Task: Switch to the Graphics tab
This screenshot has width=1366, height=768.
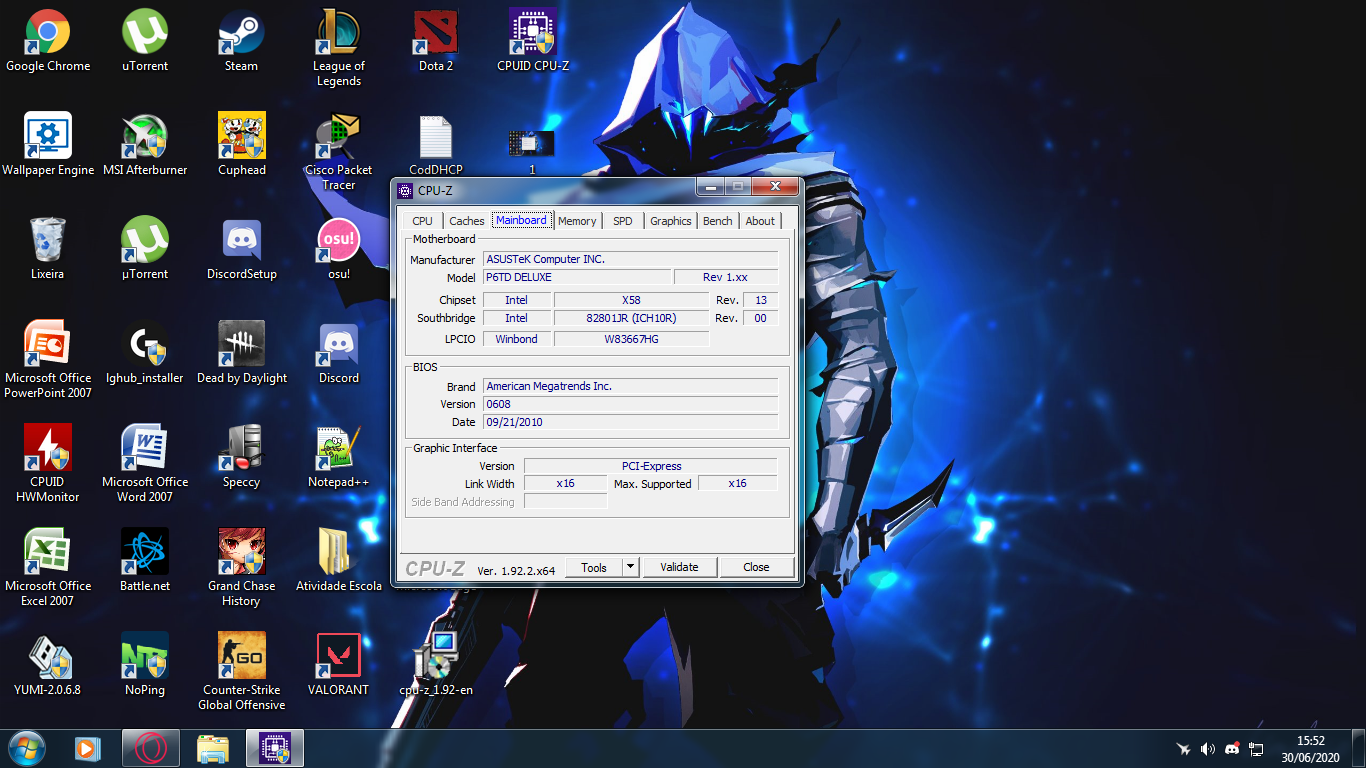Action: point(670,221)
